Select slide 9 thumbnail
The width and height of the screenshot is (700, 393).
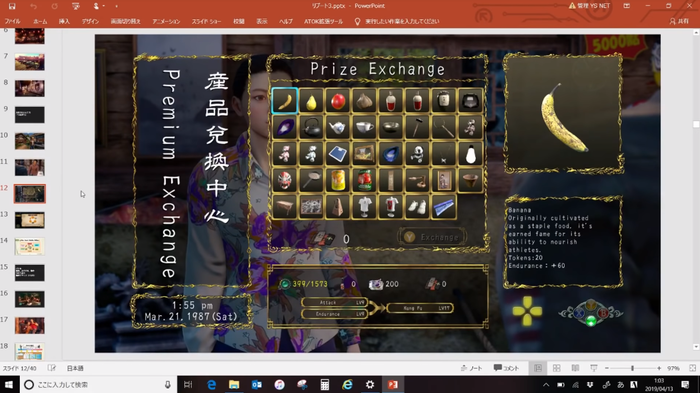[x=29, y=114]
